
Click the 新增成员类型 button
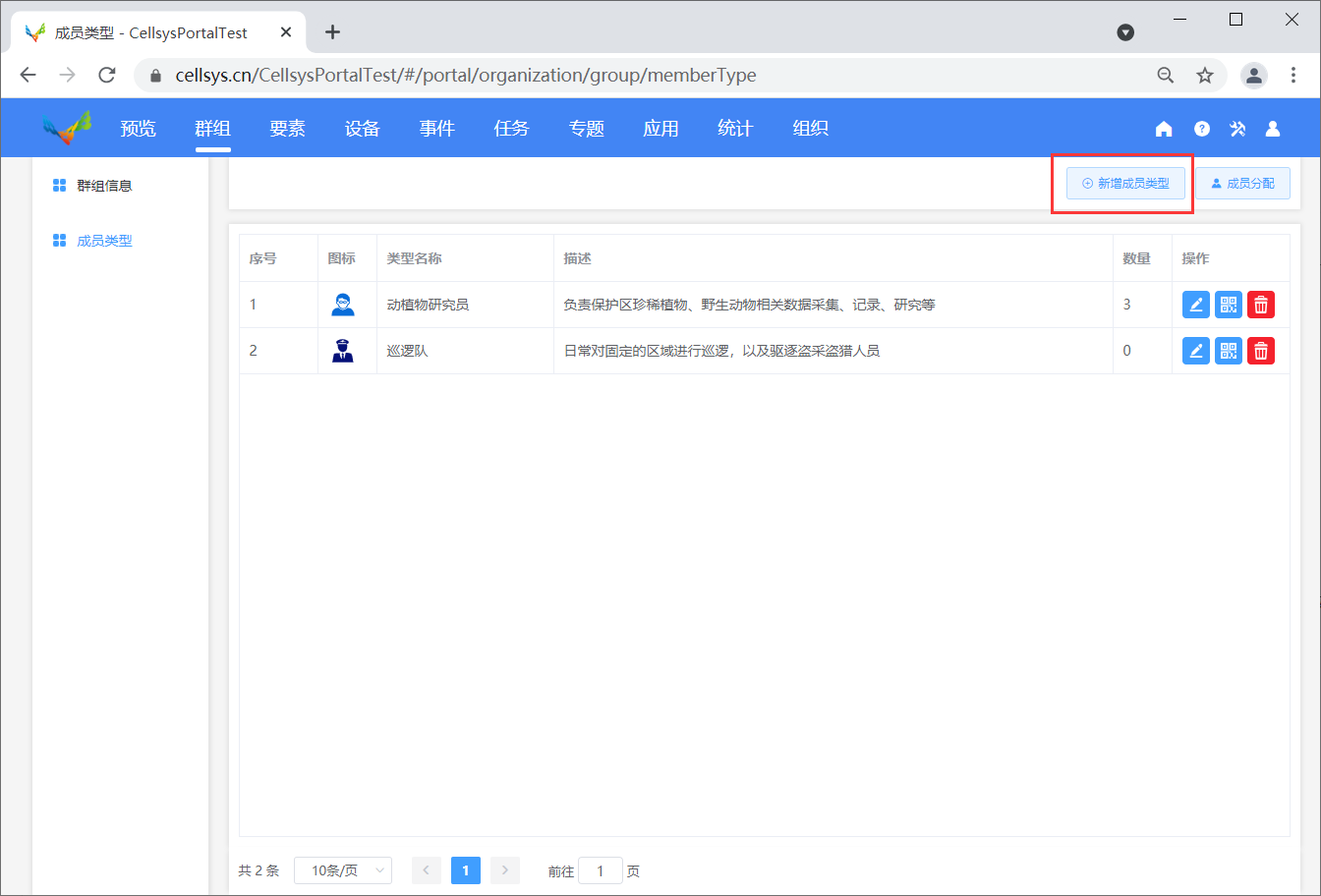coord(1125,184)
